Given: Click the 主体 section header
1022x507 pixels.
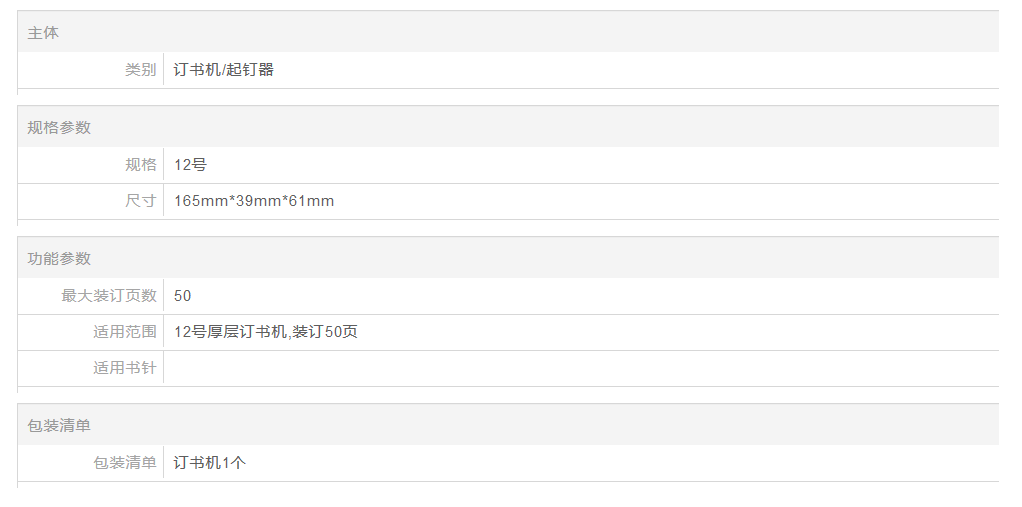Looking at the screenshot, I should [x=43, y=33].
